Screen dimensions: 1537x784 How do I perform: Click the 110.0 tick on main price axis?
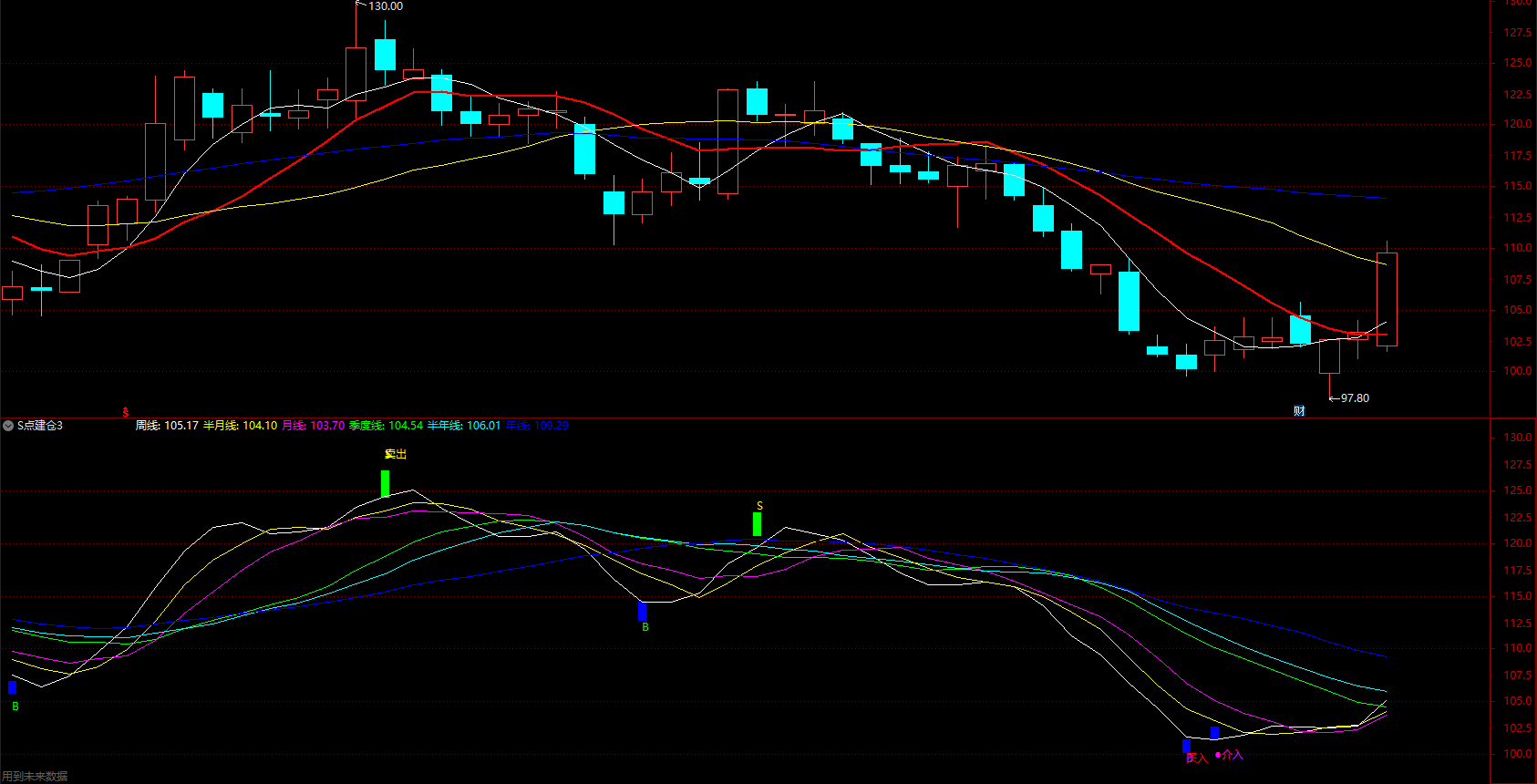coord(1518,248)
